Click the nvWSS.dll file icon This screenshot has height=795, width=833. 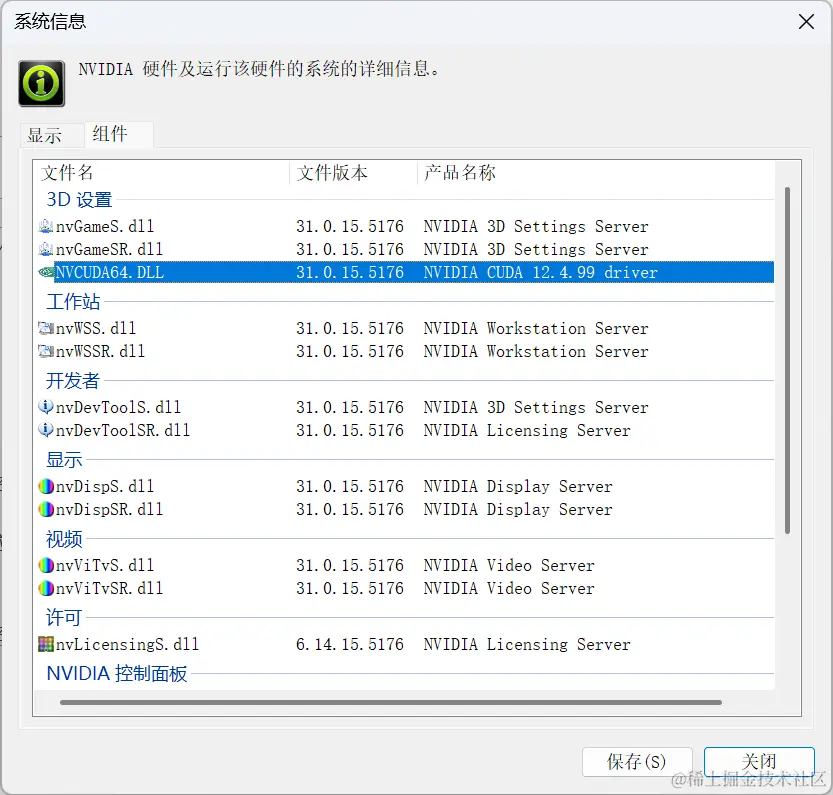tap(46, 328)
